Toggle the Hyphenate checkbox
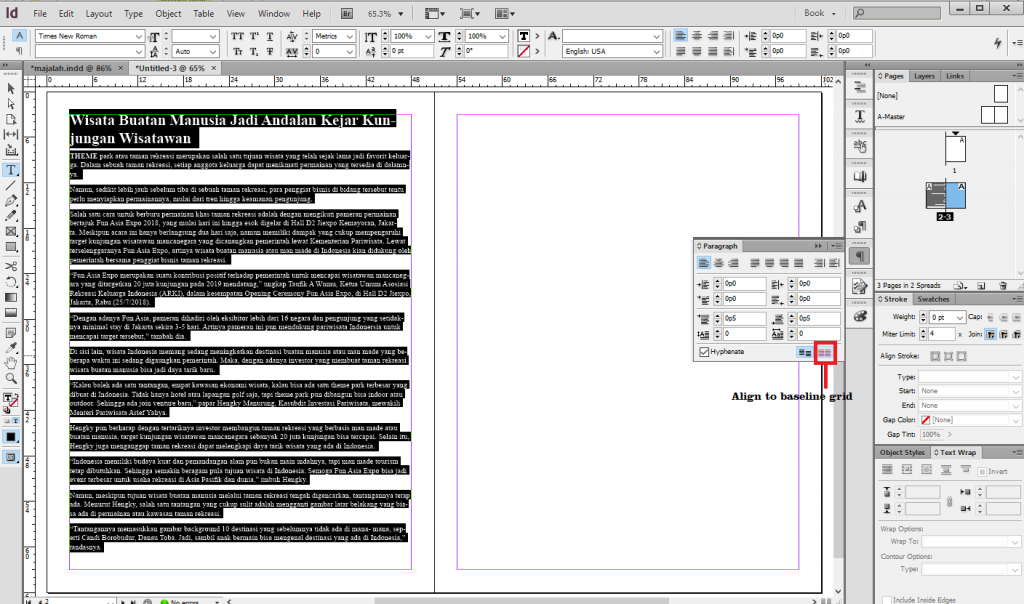Screen dimensions: 1024x604 pyautogui.click(x=704, y=352)
